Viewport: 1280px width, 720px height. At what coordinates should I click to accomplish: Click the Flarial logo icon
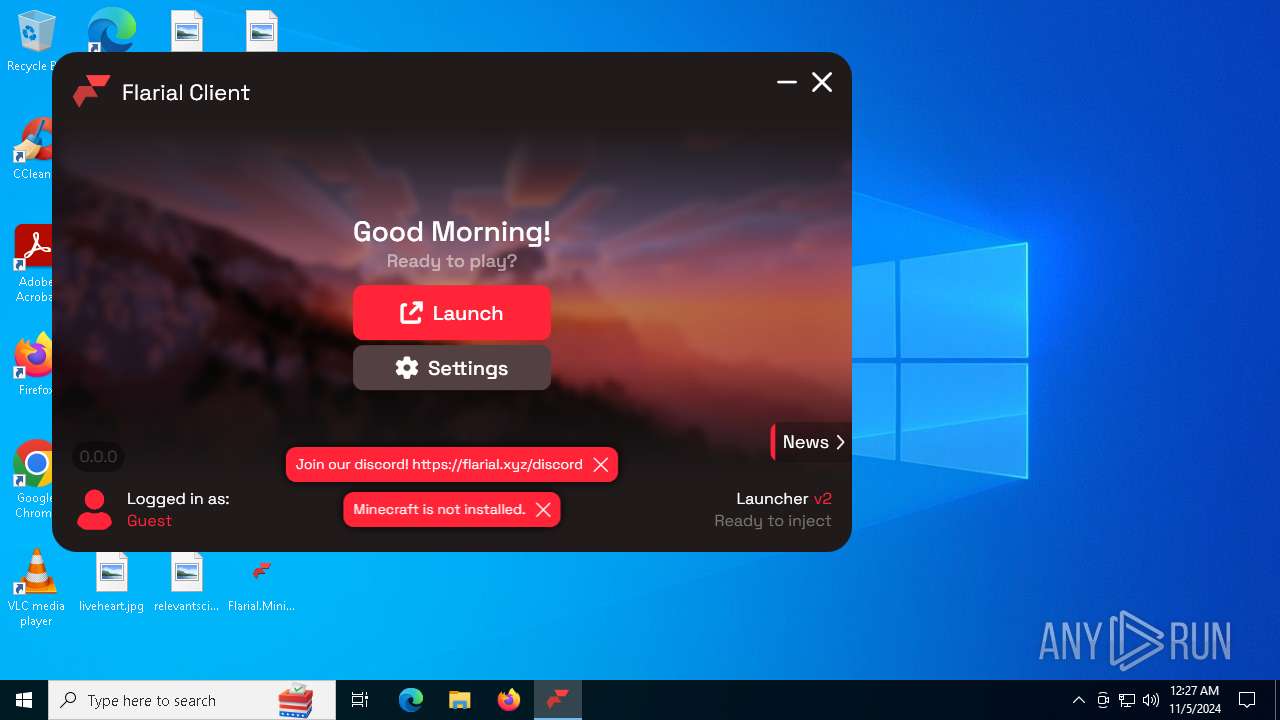pos(91,91)
